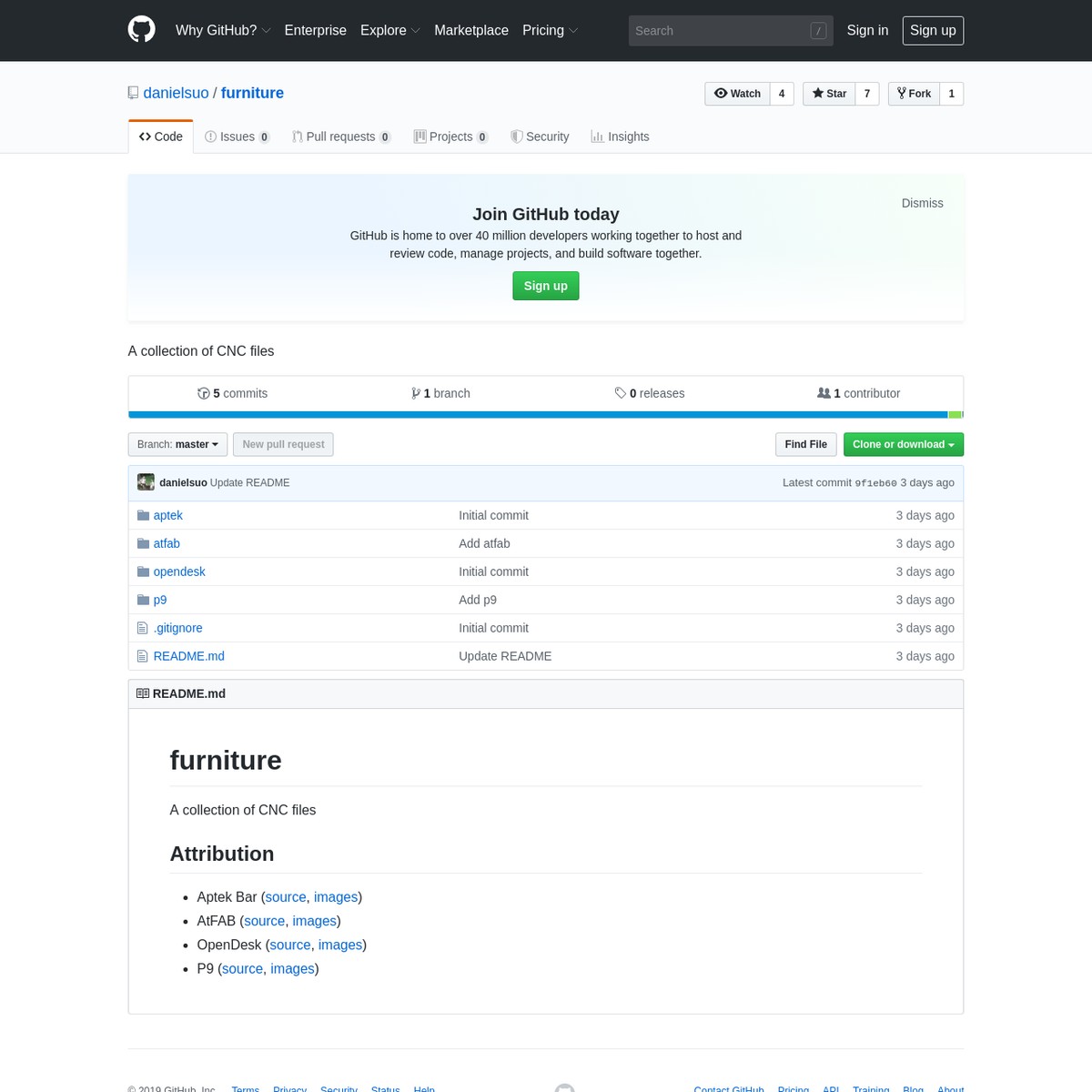This screenshot has width=1092, height=1092.
Task: Open README.md in file list
Action: (189, 656)
